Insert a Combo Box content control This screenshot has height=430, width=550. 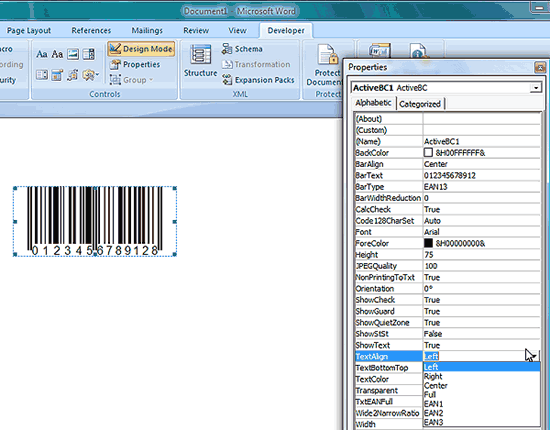point(89,54)
